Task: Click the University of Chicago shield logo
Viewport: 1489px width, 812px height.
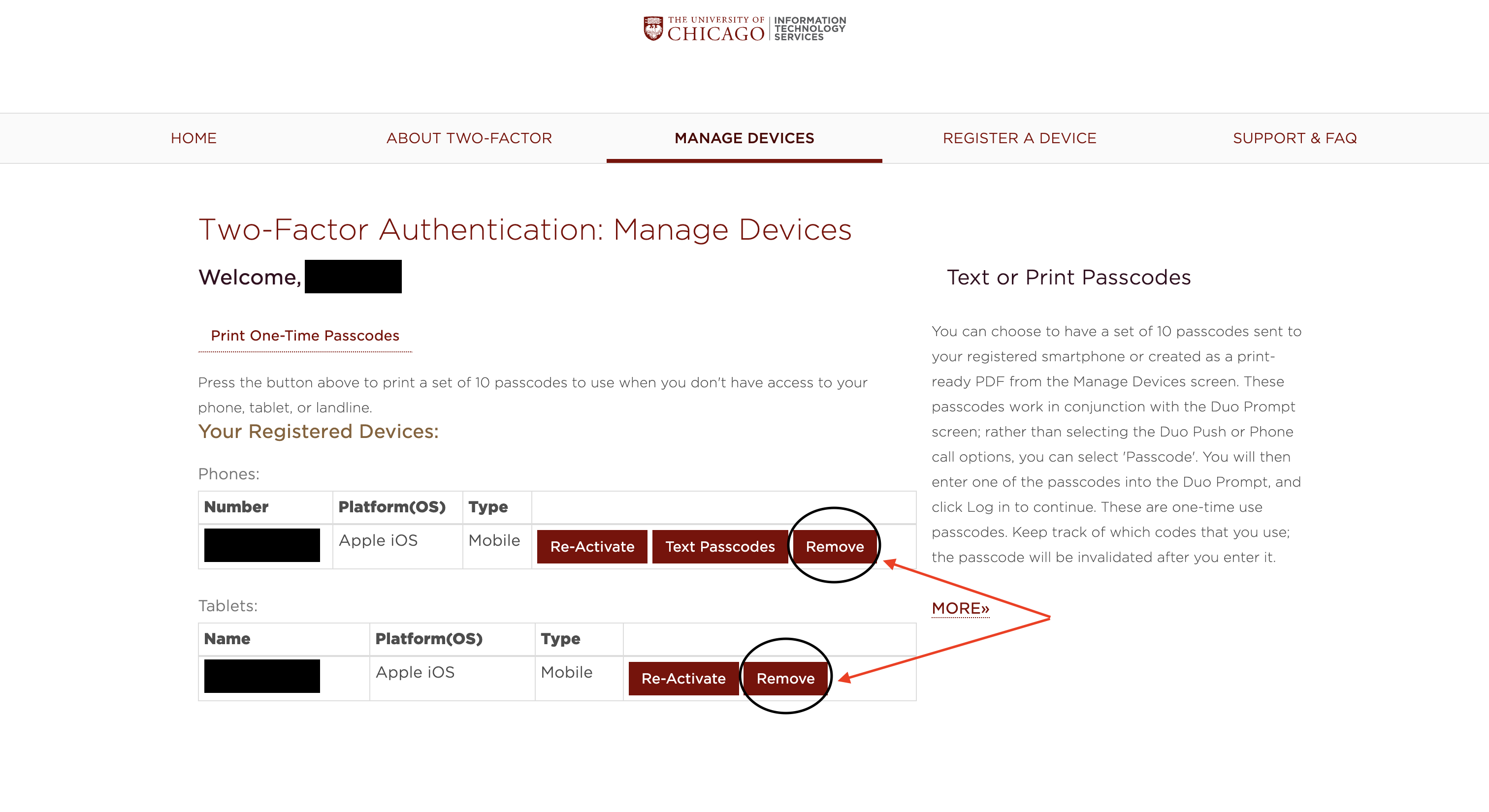Action: [x=652, y=29]
